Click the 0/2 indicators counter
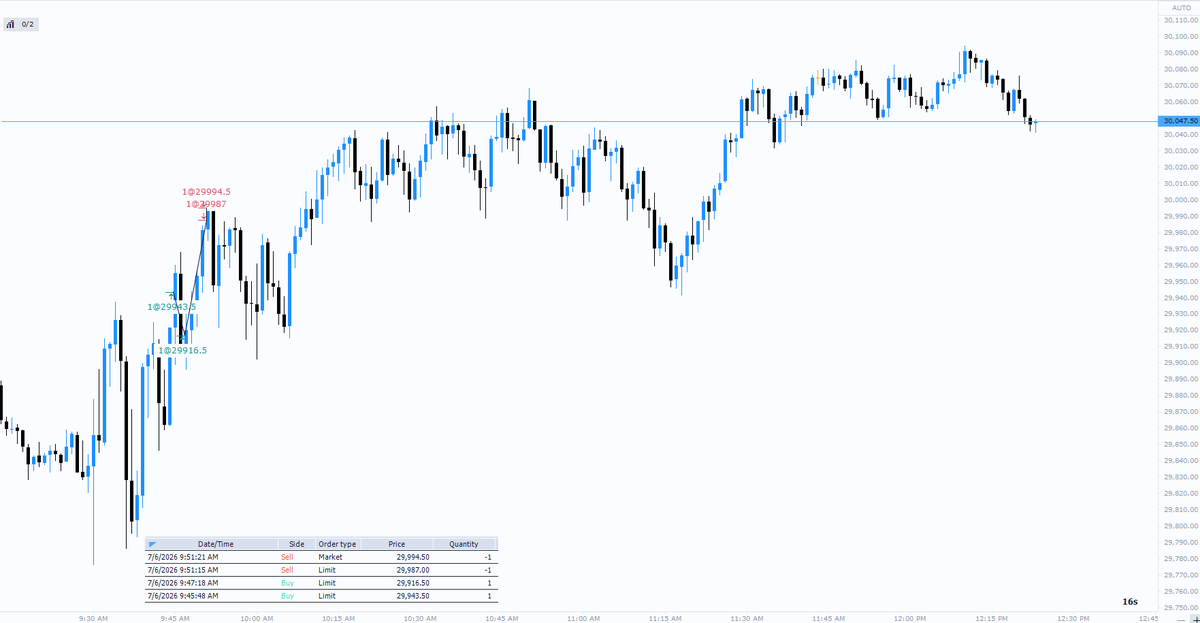The width and height of the screenshot is (1200, 623). pos(27,24)
